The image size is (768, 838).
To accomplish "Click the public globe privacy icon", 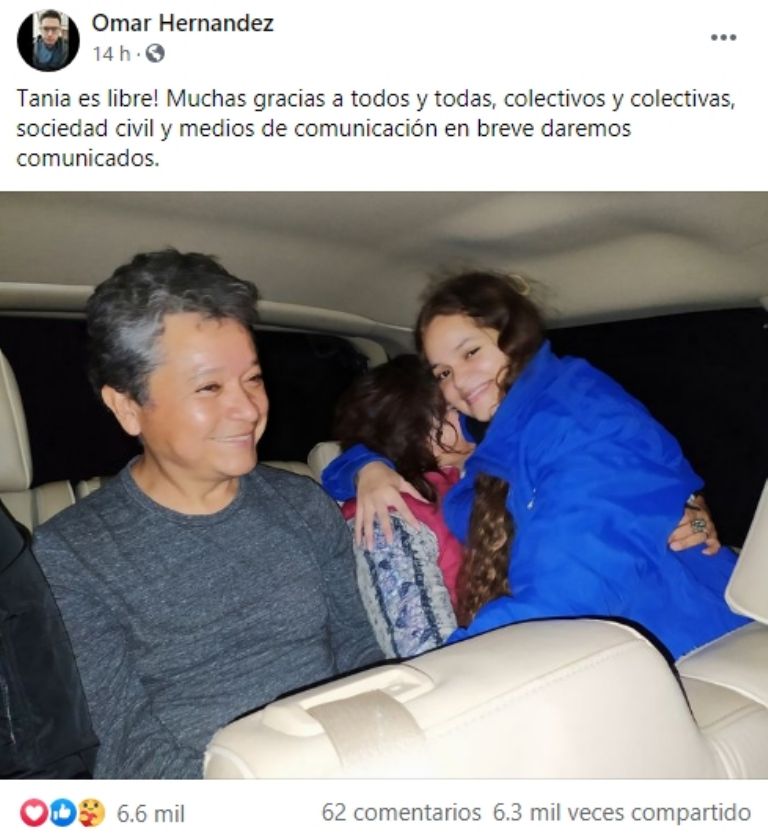I will [155, 53].
